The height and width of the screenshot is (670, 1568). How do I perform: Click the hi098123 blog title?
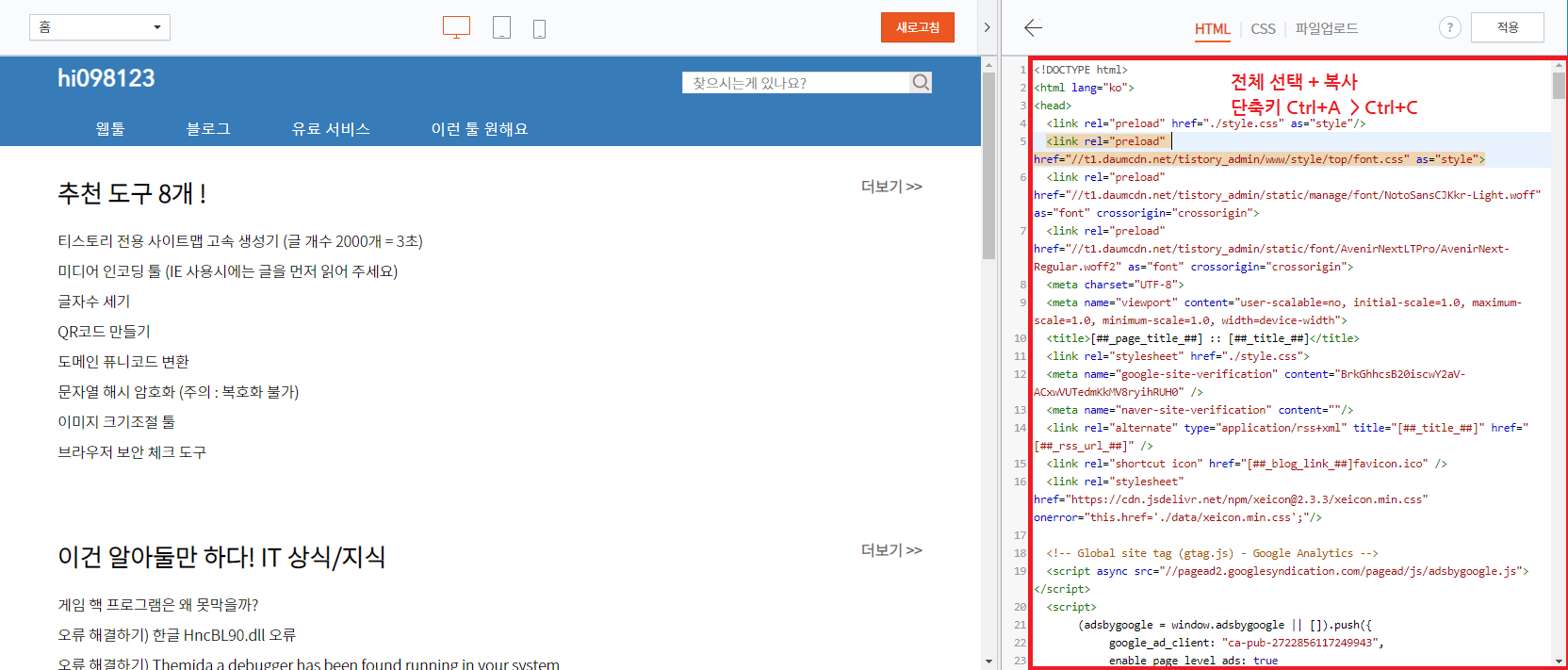click(x=106, y=78)
